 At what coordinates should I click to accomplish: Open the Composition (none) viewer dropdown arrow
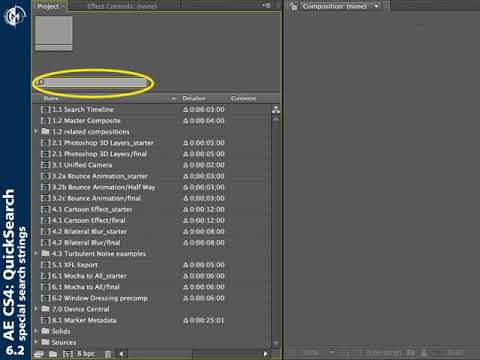tap(376, 6)
